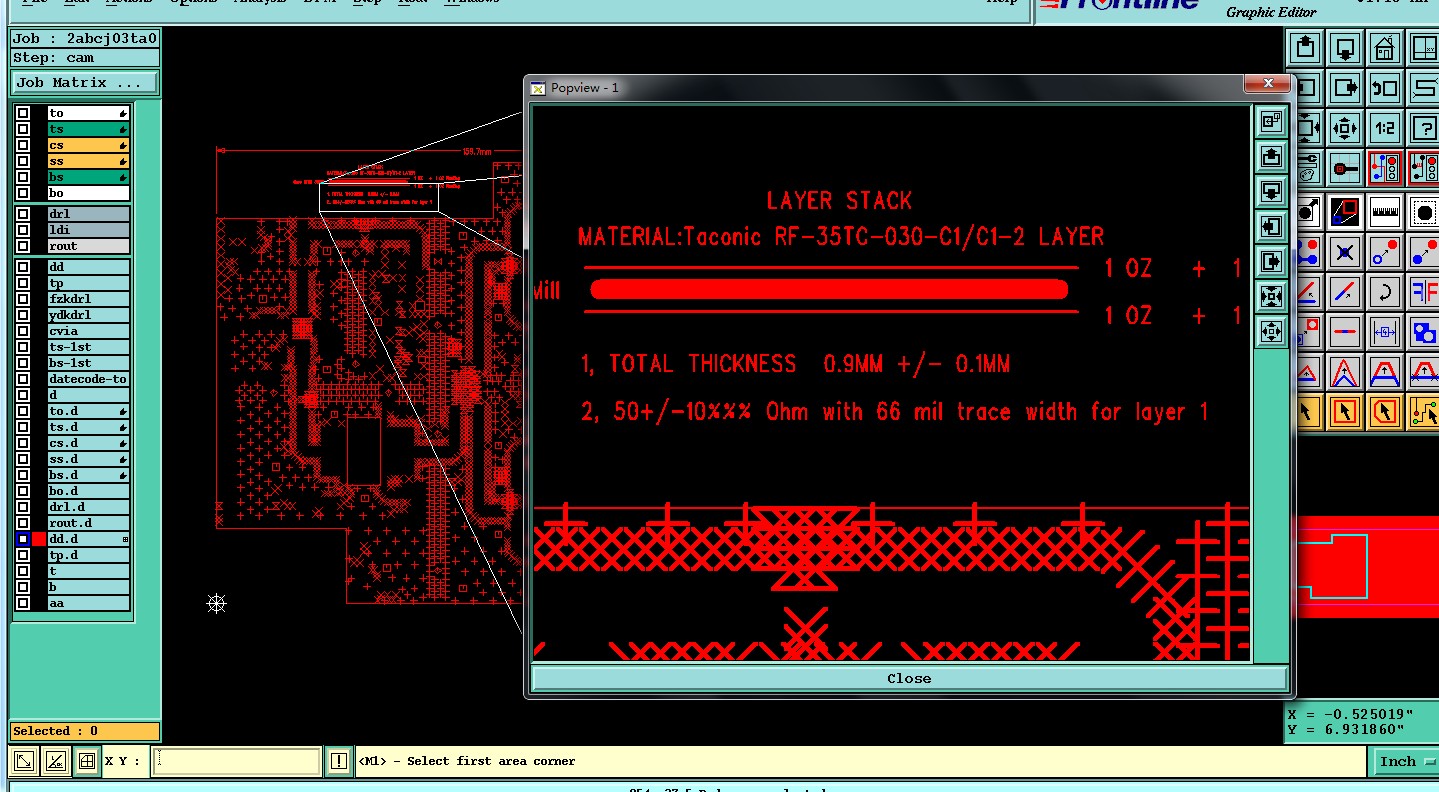Click Popview zoom out arrows icon
Screen dimensions: 1439x792
(x=1271, y=331)
